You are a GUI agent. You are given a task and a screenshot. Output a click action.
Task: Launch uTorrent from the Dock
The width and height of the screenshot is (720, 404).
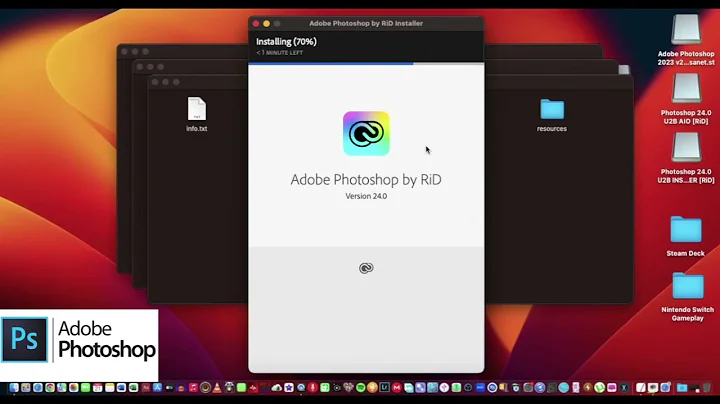[599, 388]
